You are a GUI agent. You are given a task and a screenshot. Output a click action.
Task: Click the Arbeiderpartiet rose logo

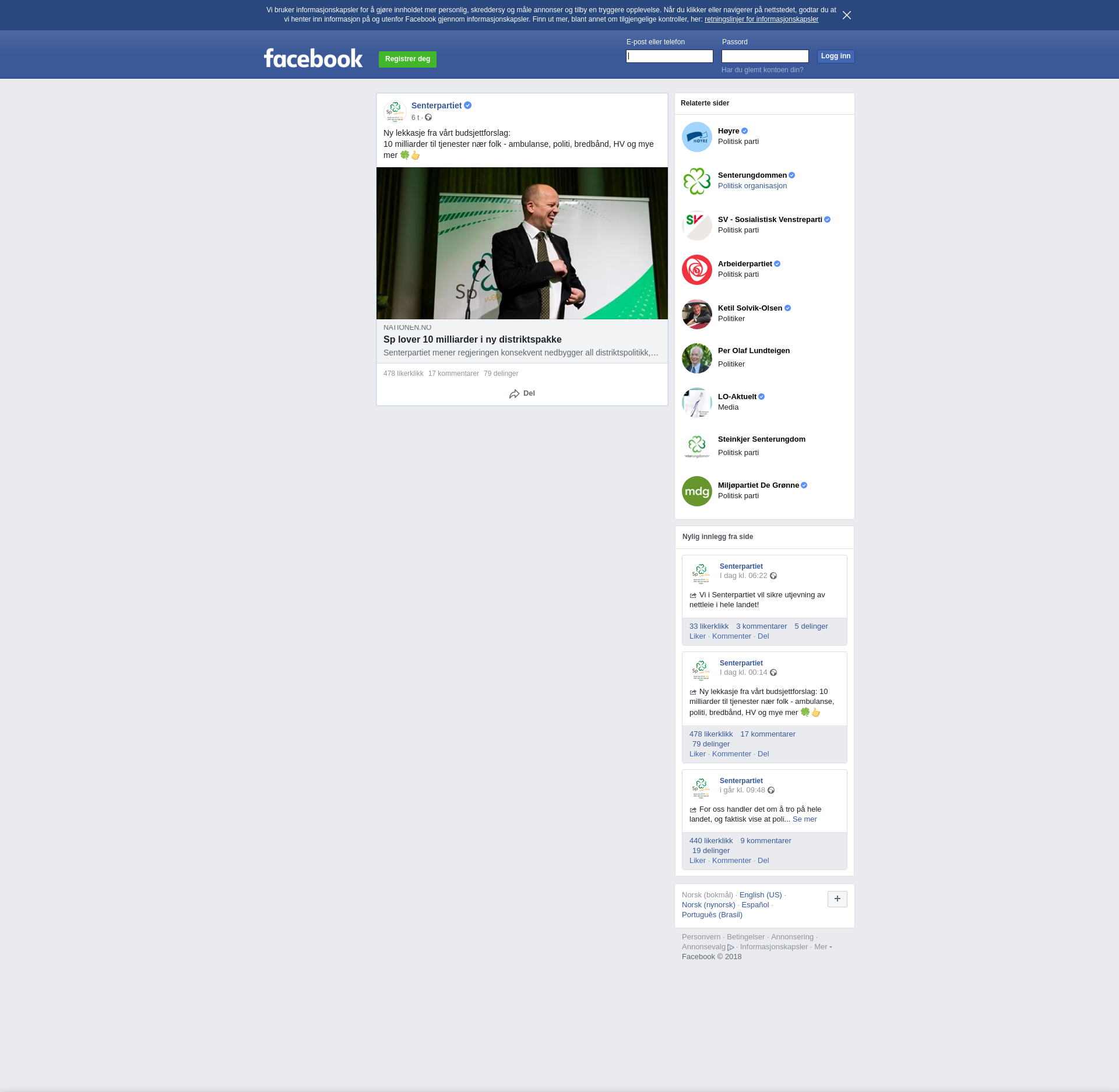697,270
